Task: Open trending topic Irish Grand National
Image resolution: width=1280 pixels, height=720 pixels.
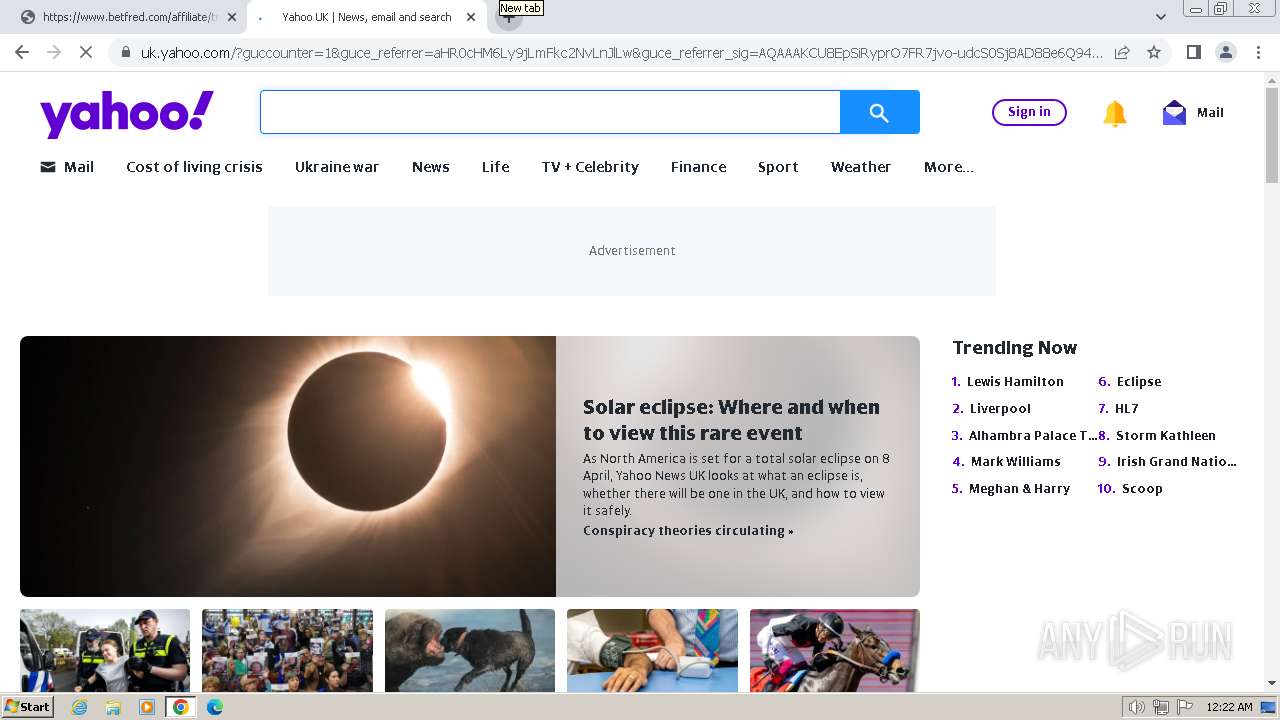Action: pos(1177,461)
